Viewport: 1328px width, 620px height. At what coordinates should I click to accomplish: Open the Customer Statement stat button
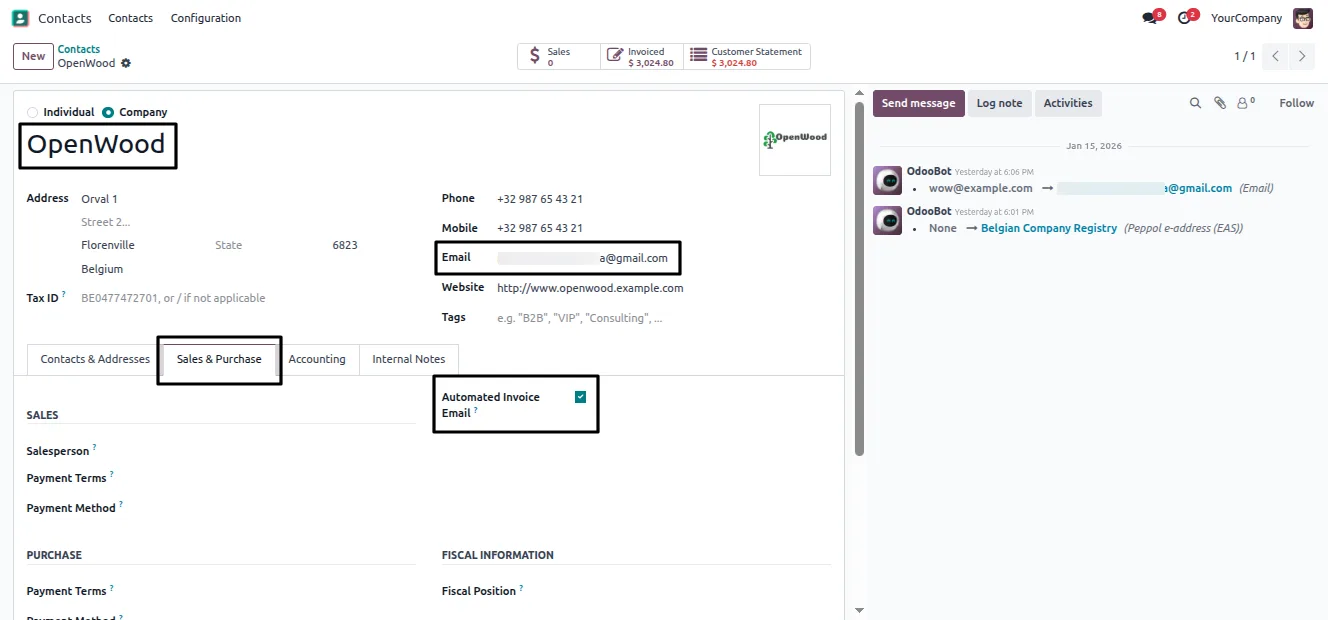point(747,57)
